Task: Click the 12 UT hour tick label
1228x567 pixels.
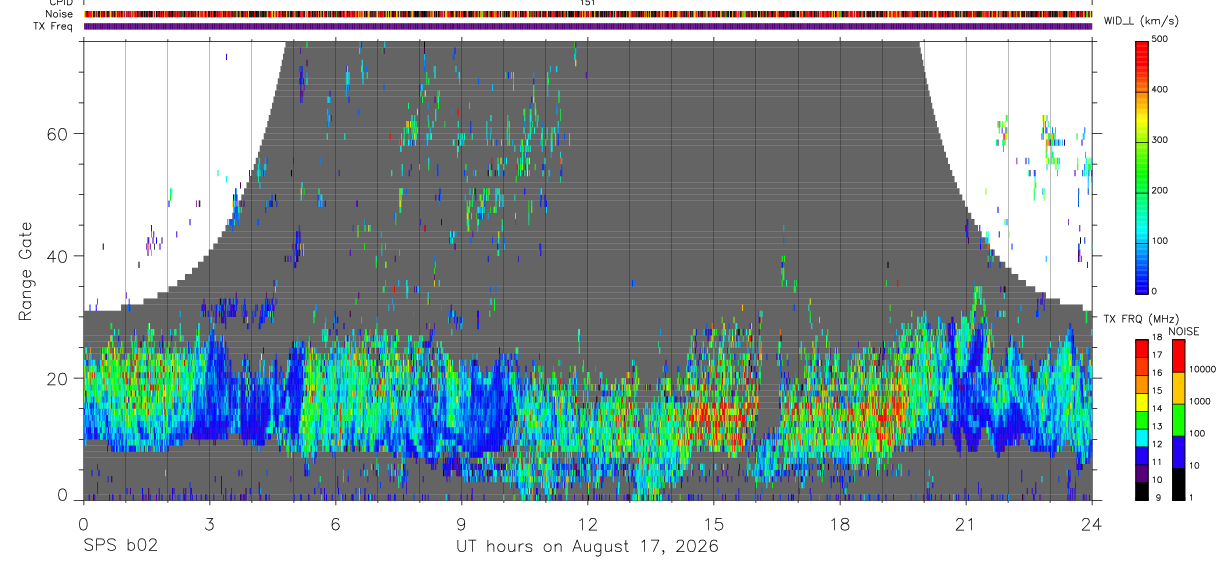Action: (x=587, y=524)
